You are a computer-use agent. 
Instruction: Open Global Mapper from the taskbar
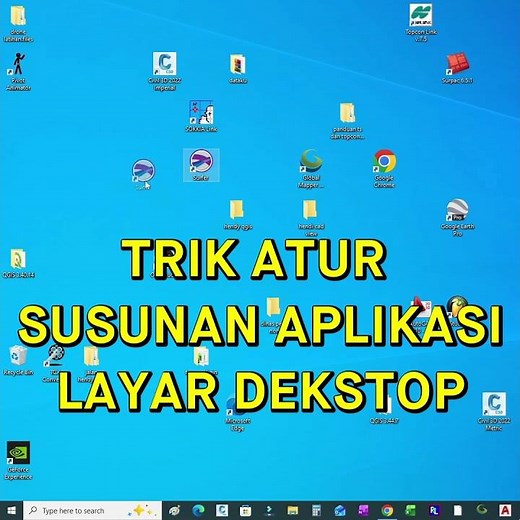481,510
